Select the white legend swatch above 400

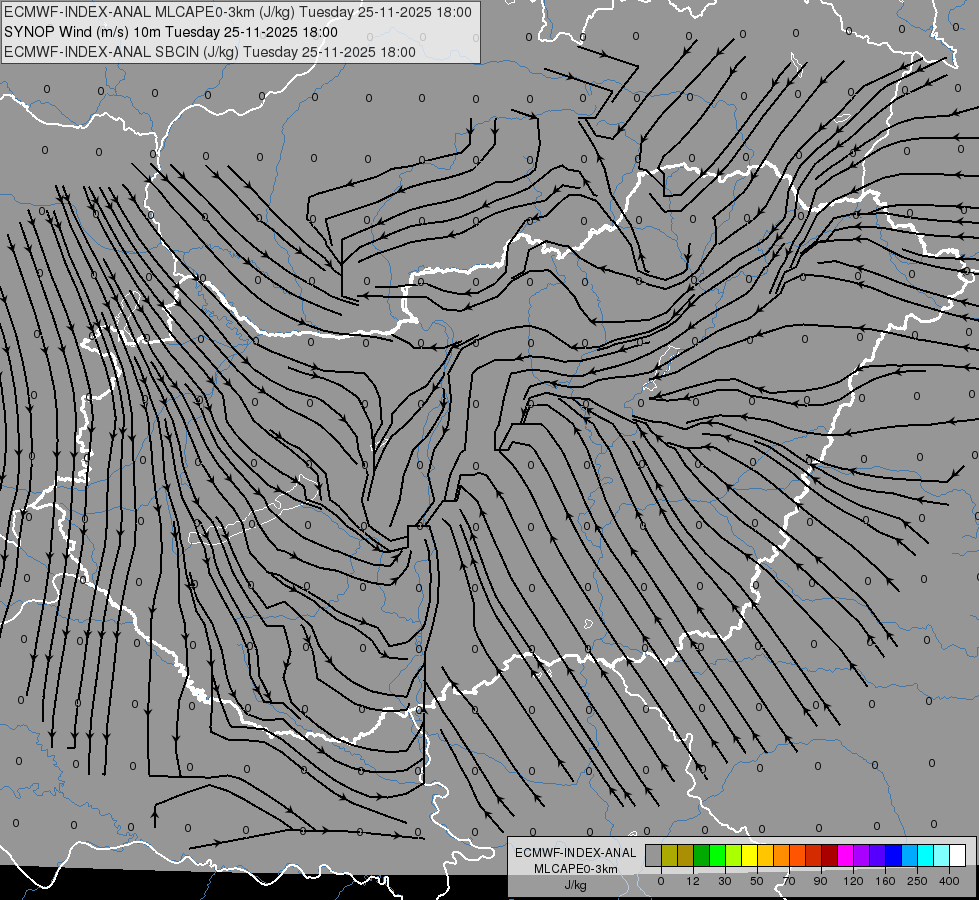coord(958,855)
